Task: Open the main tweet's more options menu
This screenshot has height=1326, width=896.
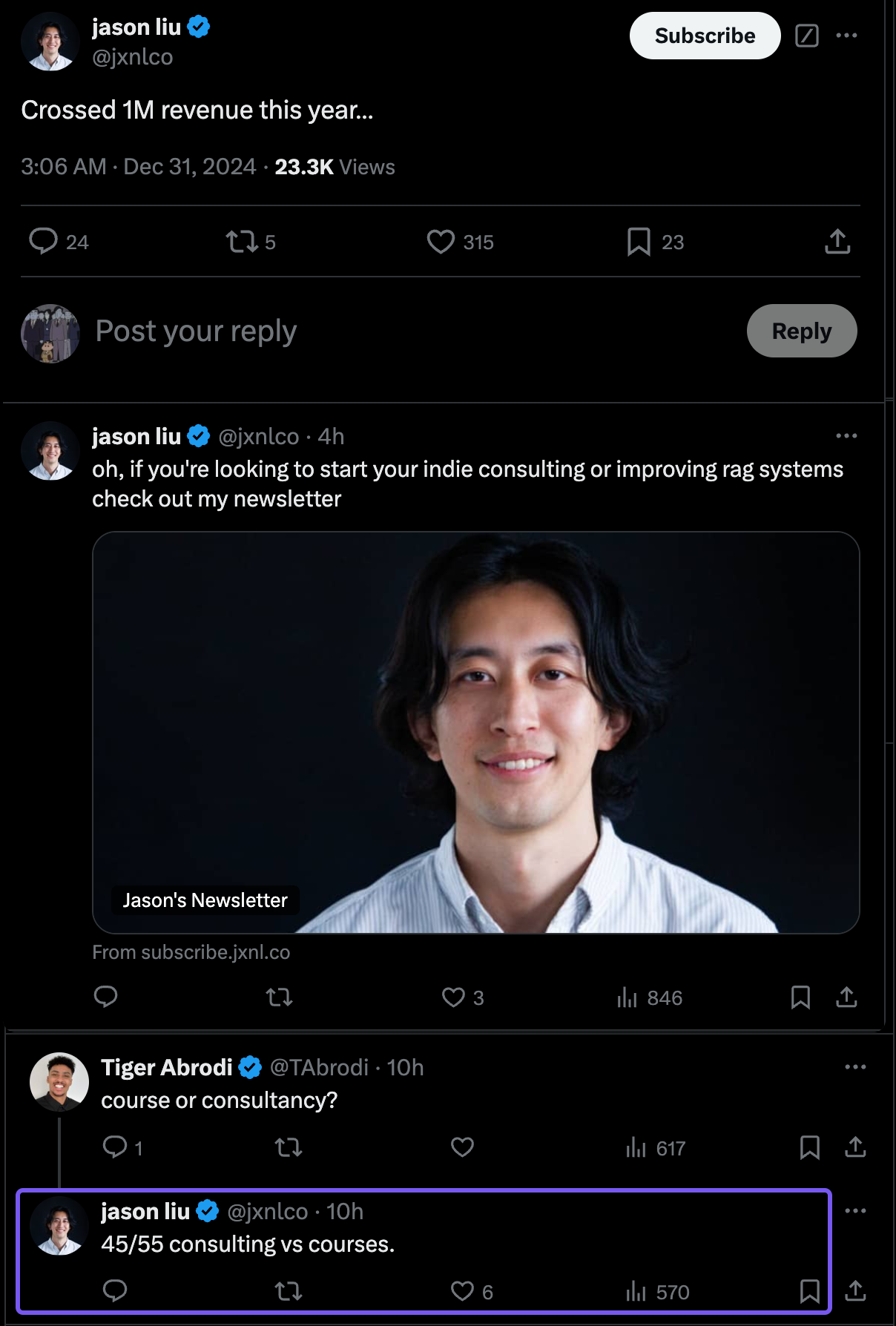Action: pos(846,36)
